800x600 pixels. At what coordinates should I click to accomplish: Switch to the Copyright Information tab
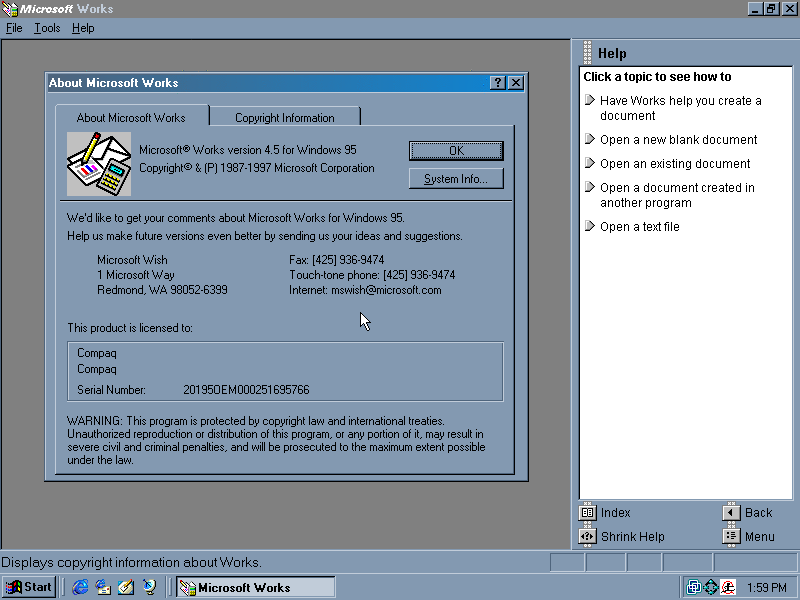pos(285,117)
